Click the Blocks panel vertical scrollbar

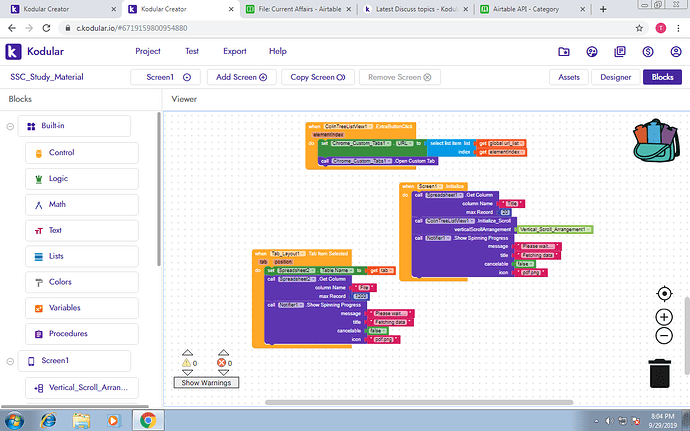pos(159,189)
